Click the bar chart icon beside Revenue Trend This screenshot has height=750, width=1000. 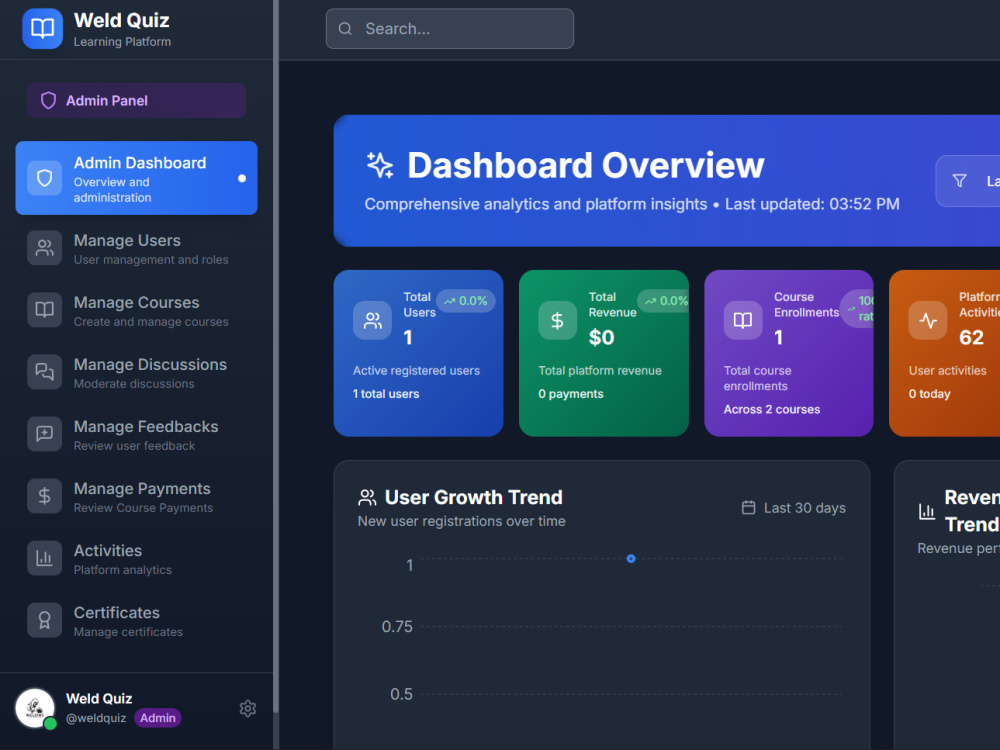click(x=927, y=511)
